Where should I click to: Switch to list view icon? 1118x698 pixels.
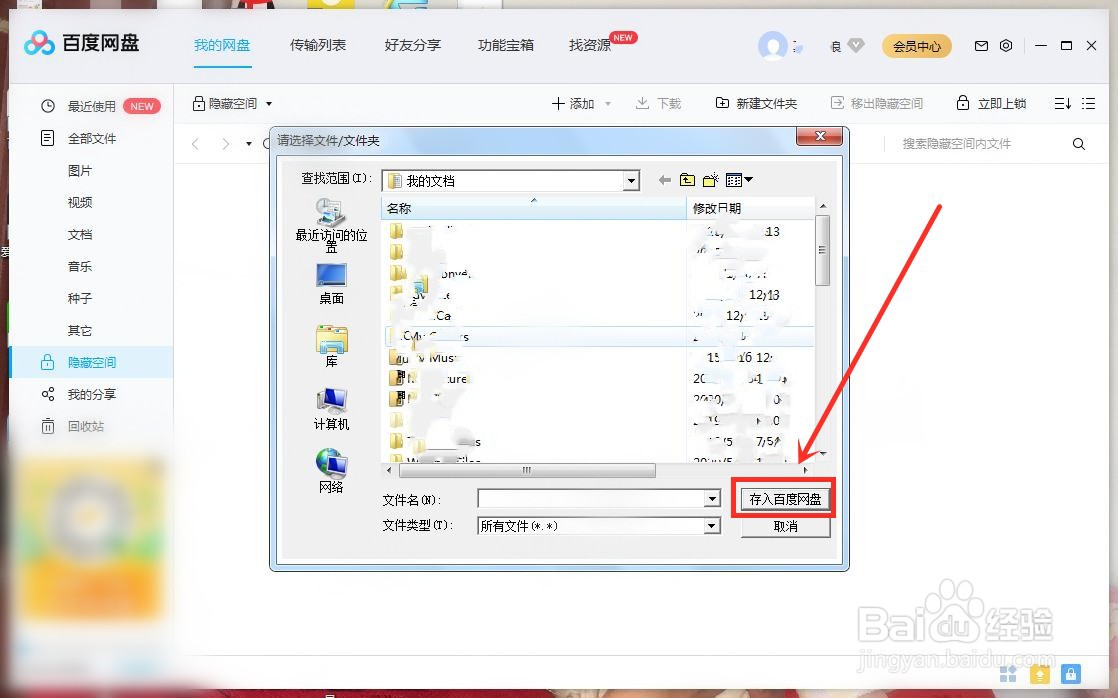click(x=1088, y=103)
